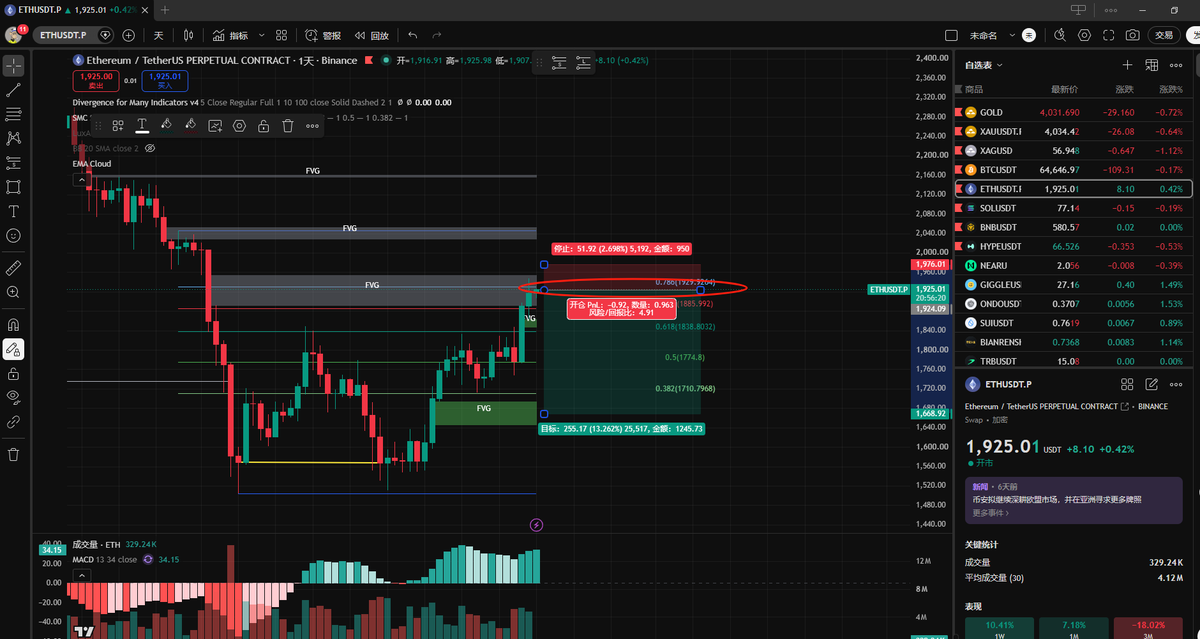This screenshot has width=1200, height=639.
Task: Start bar replay mode
Action: 372,35
